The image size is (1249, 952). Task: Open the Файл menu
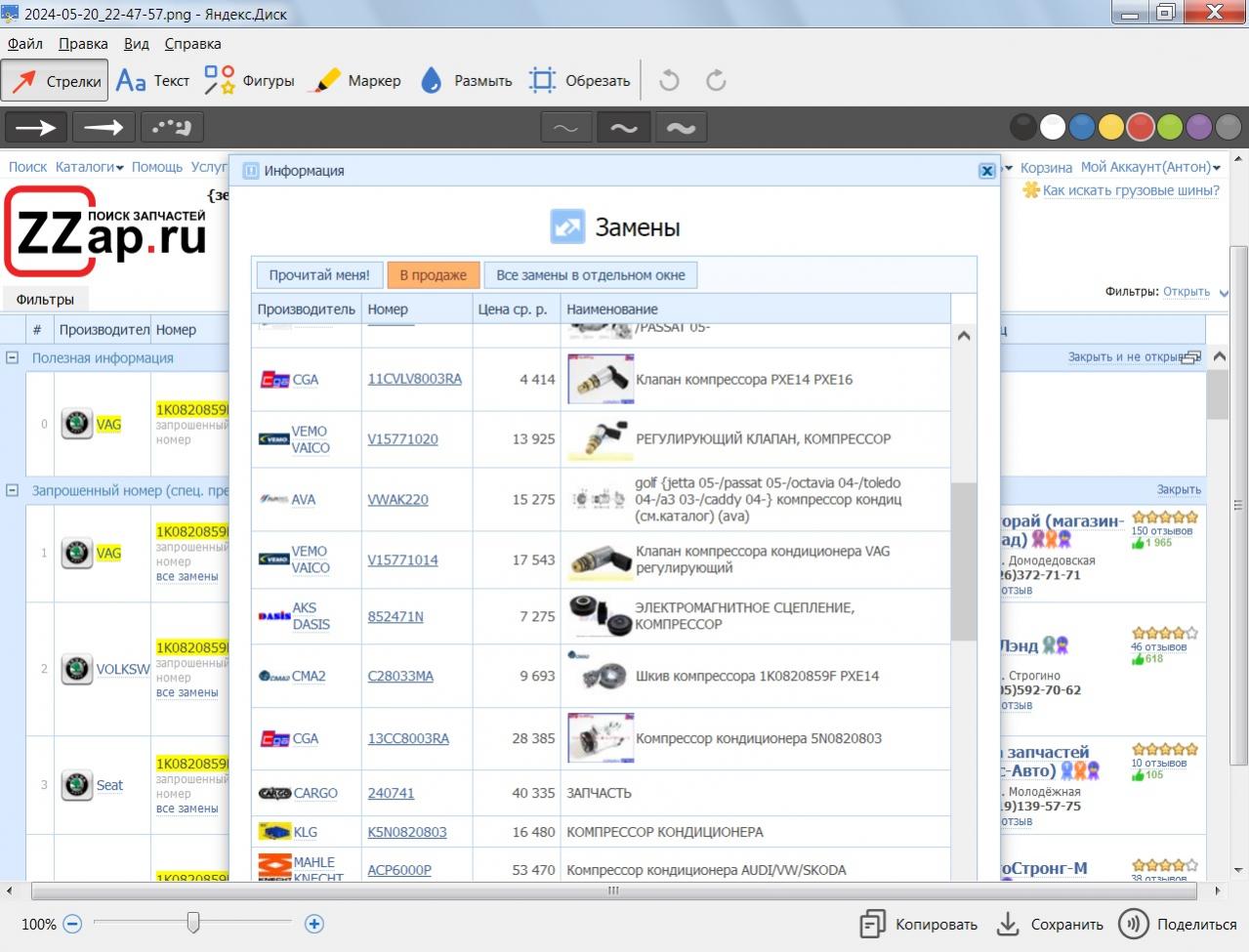[25, 44]
